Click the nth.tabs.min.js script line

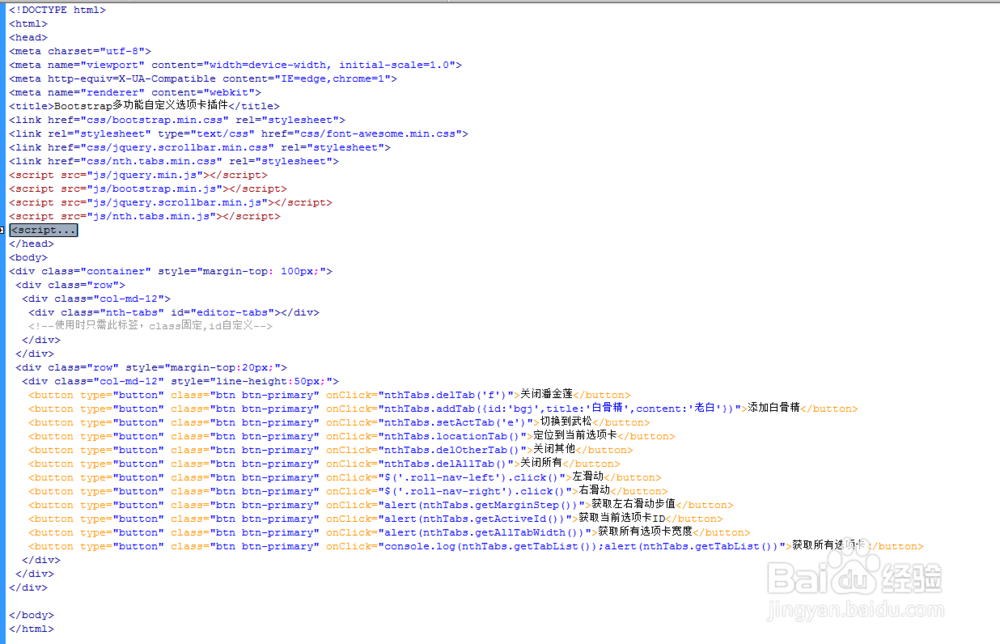(x=145, y=216)
